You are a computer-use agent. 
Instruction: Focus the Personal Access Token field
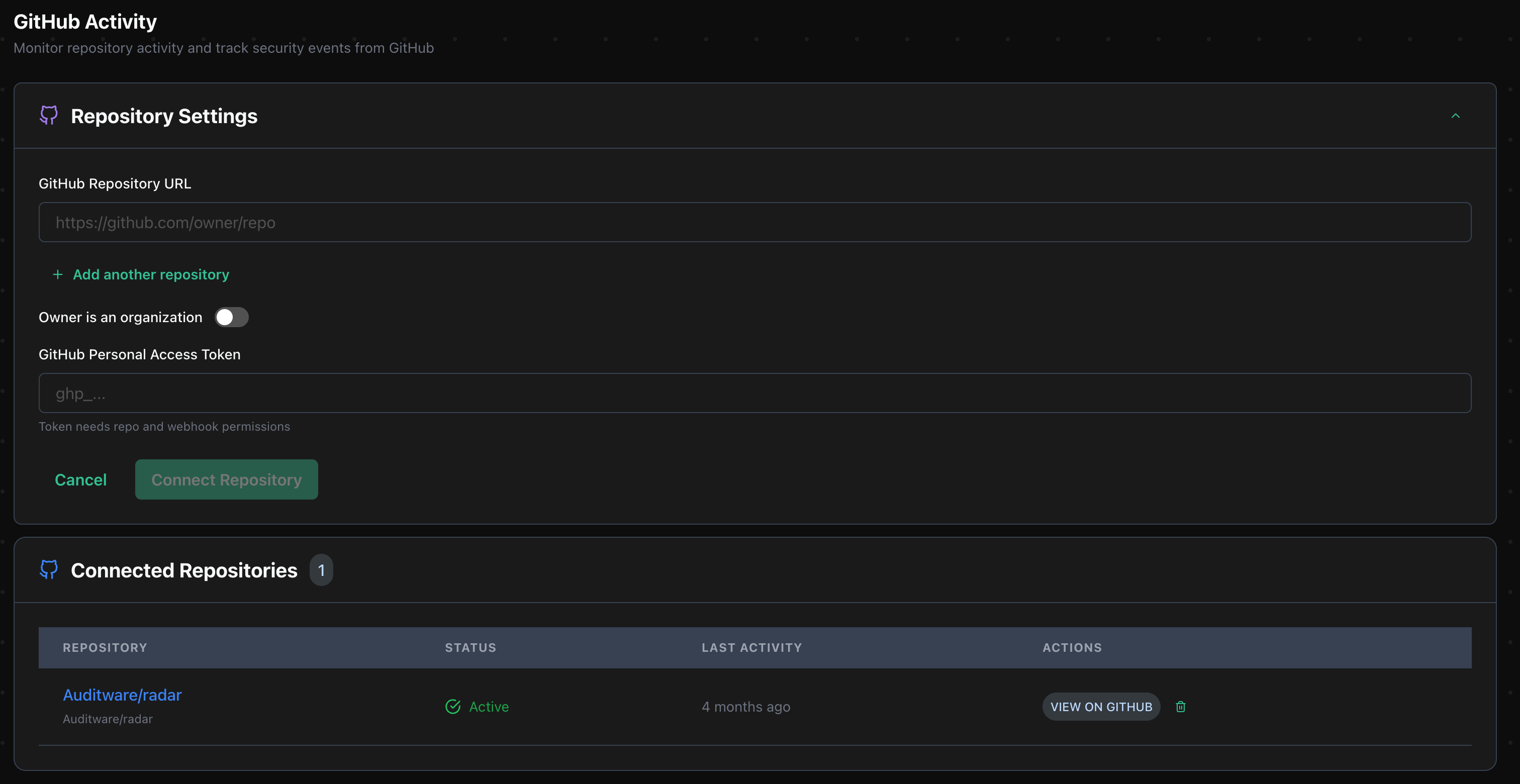[x=754, y=394]
